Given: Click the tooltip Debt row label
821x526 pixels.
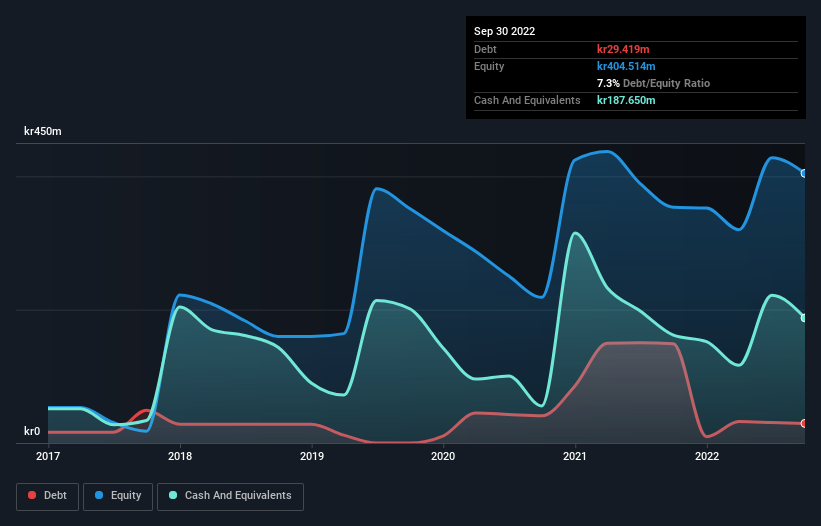Looking at the screenshot, I should (485, 49).
